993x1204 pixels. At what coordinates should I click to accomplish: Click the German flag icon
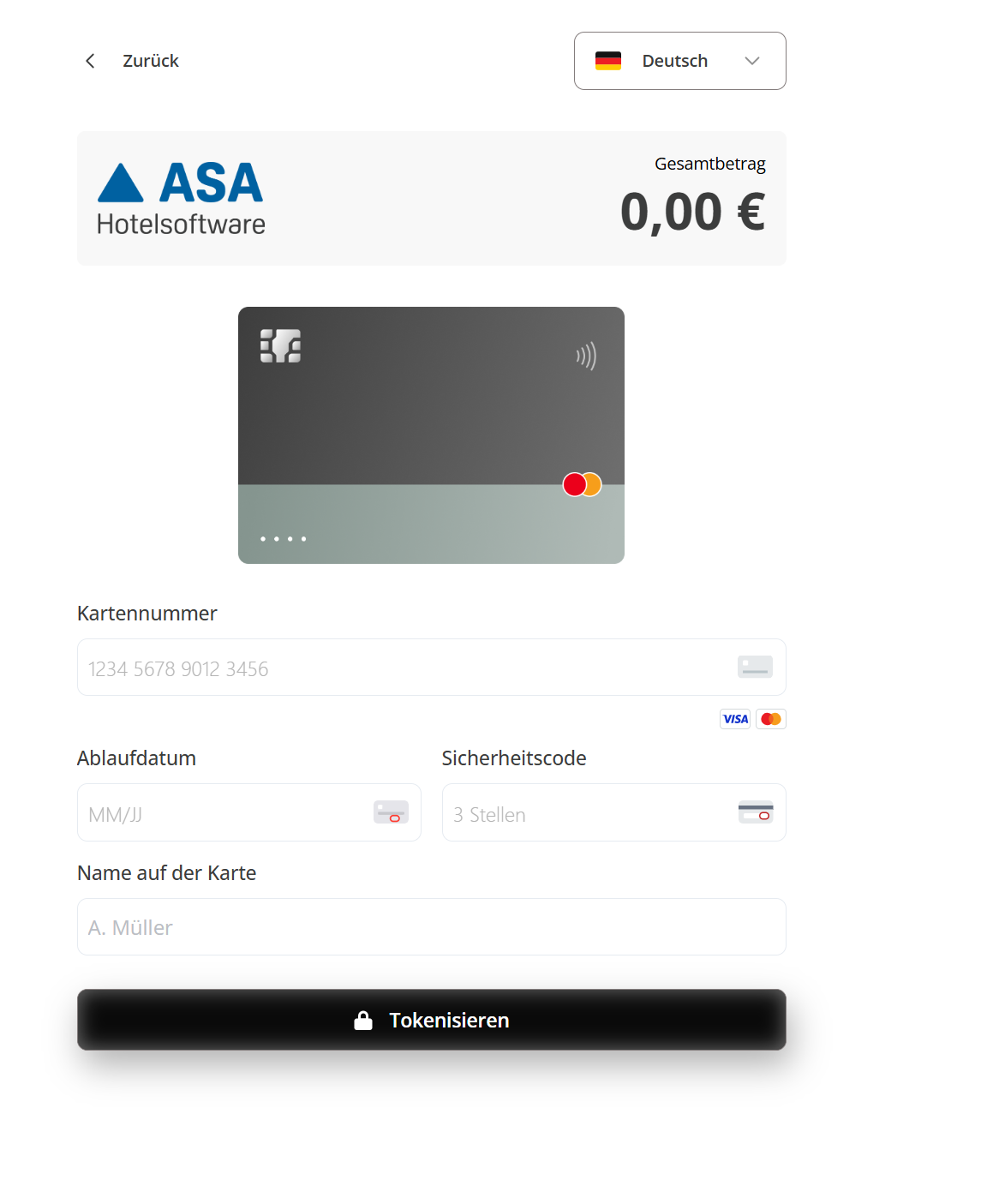pos(608,61)
